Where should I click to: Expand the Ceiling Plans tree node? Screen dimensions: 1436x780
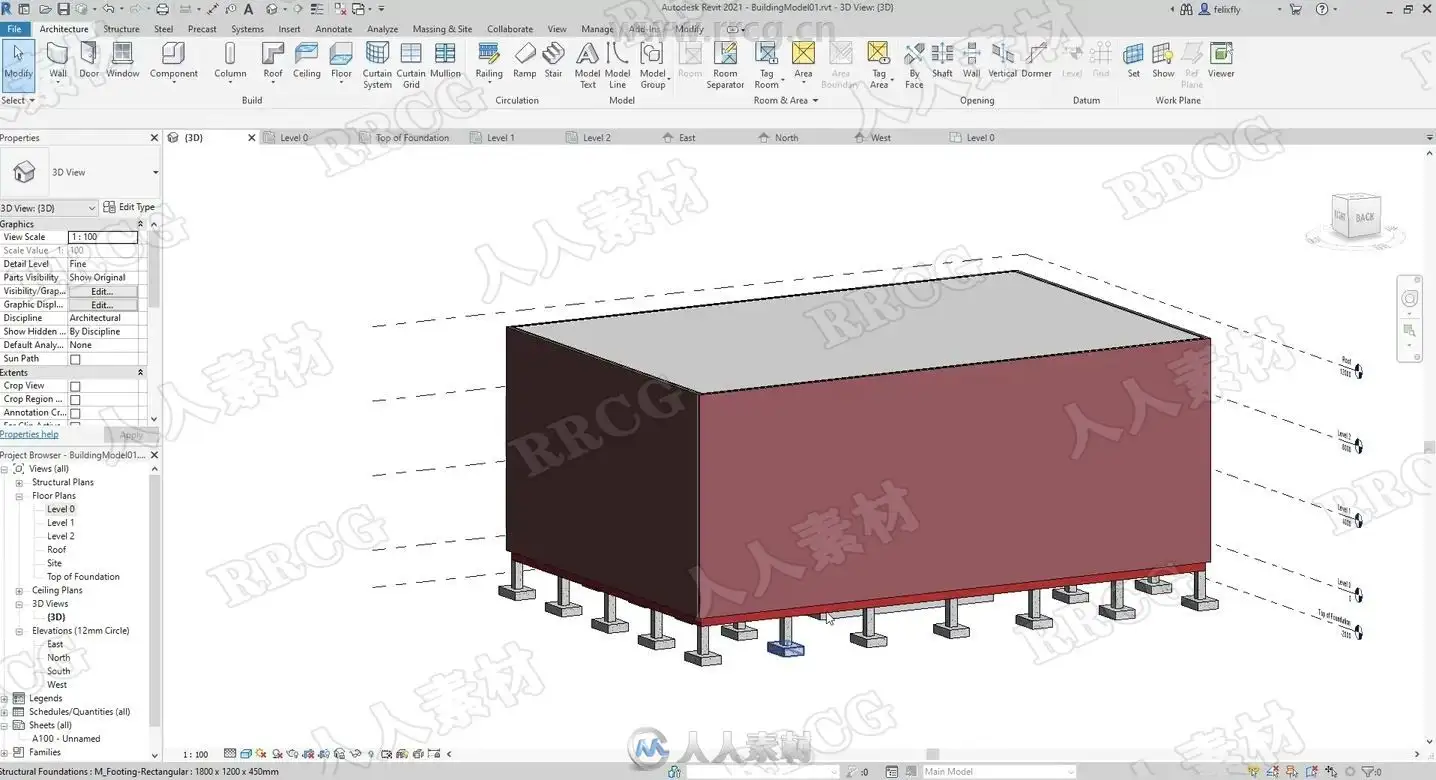coord(19,590)
